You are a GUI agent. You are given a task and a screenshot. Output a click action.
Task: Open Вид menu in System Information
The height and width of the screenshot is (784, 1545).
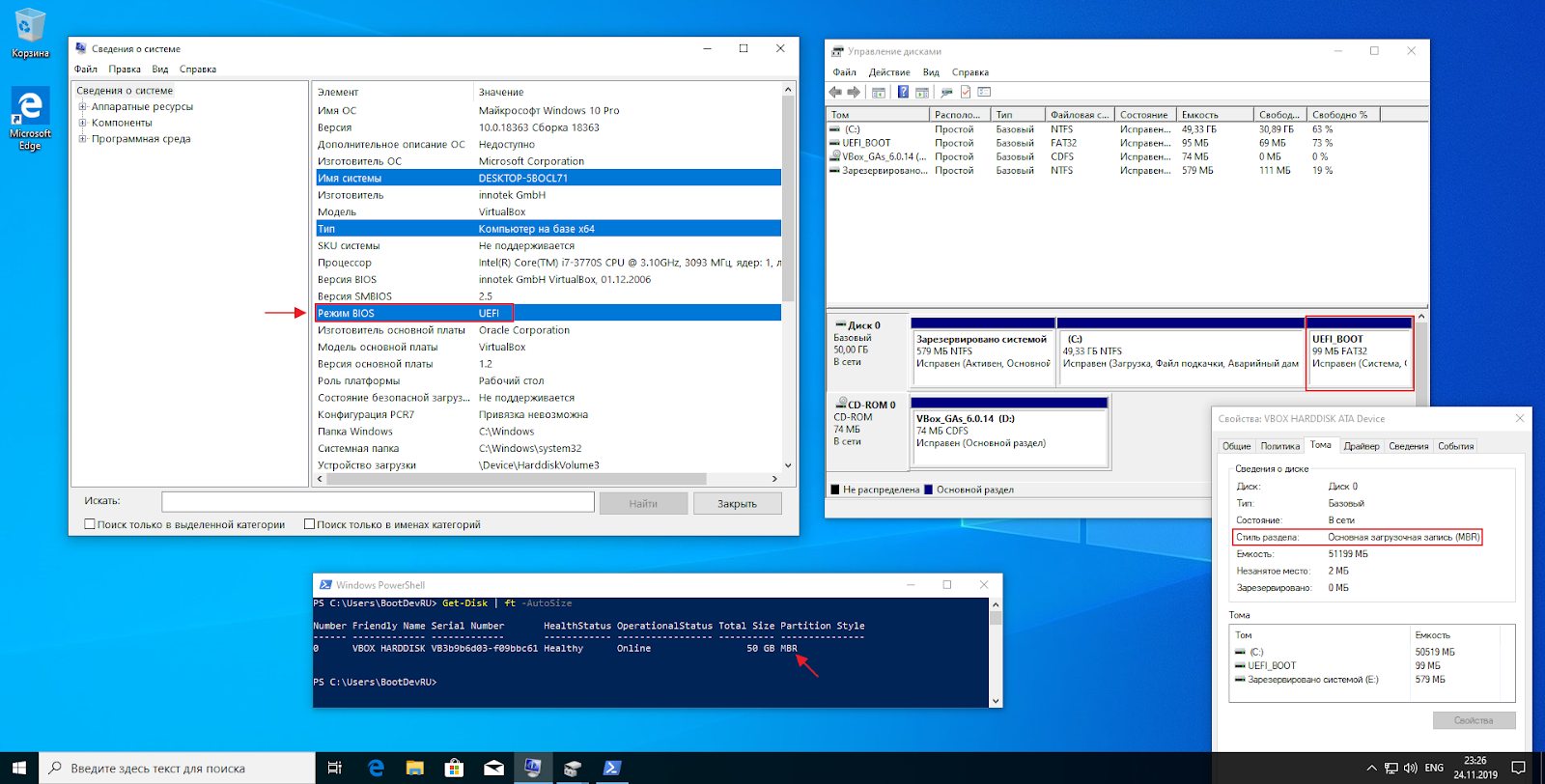pyautogui.click(x=160, y=70)
